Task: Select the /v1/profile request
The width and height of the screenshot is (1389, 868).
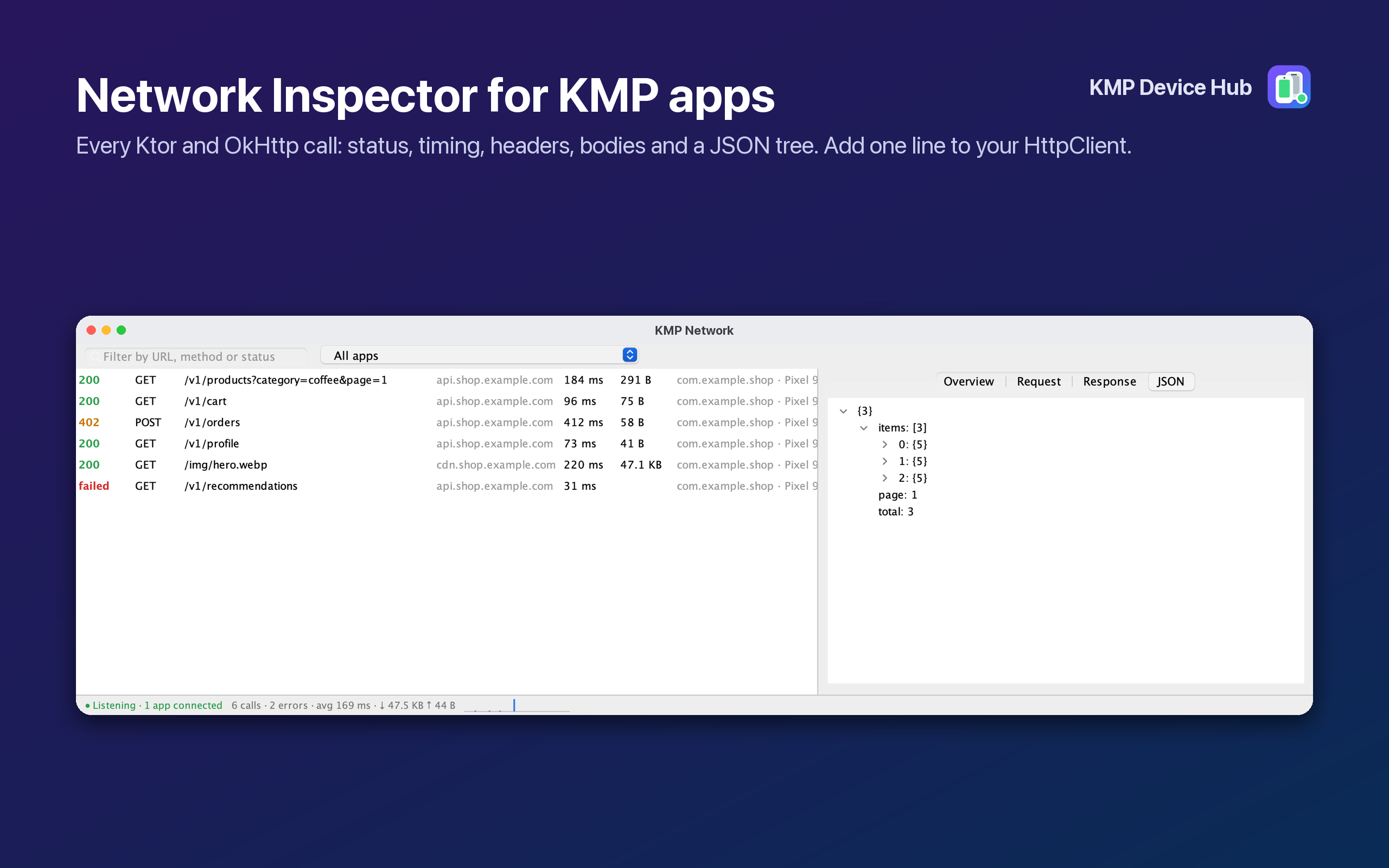Action: pyautogui.click(x=447, y=444)
